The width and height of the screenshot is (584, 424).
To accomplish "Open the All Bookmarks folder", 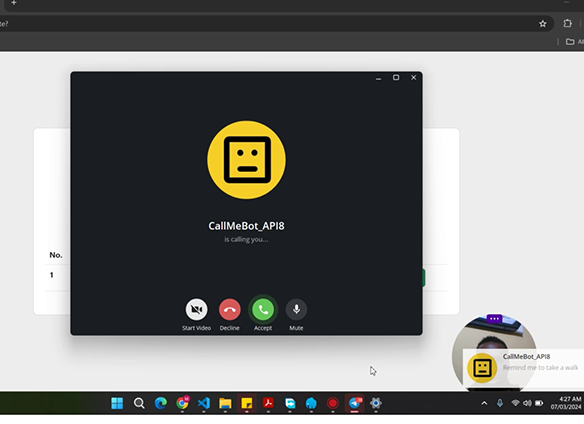I will (575, 41).
